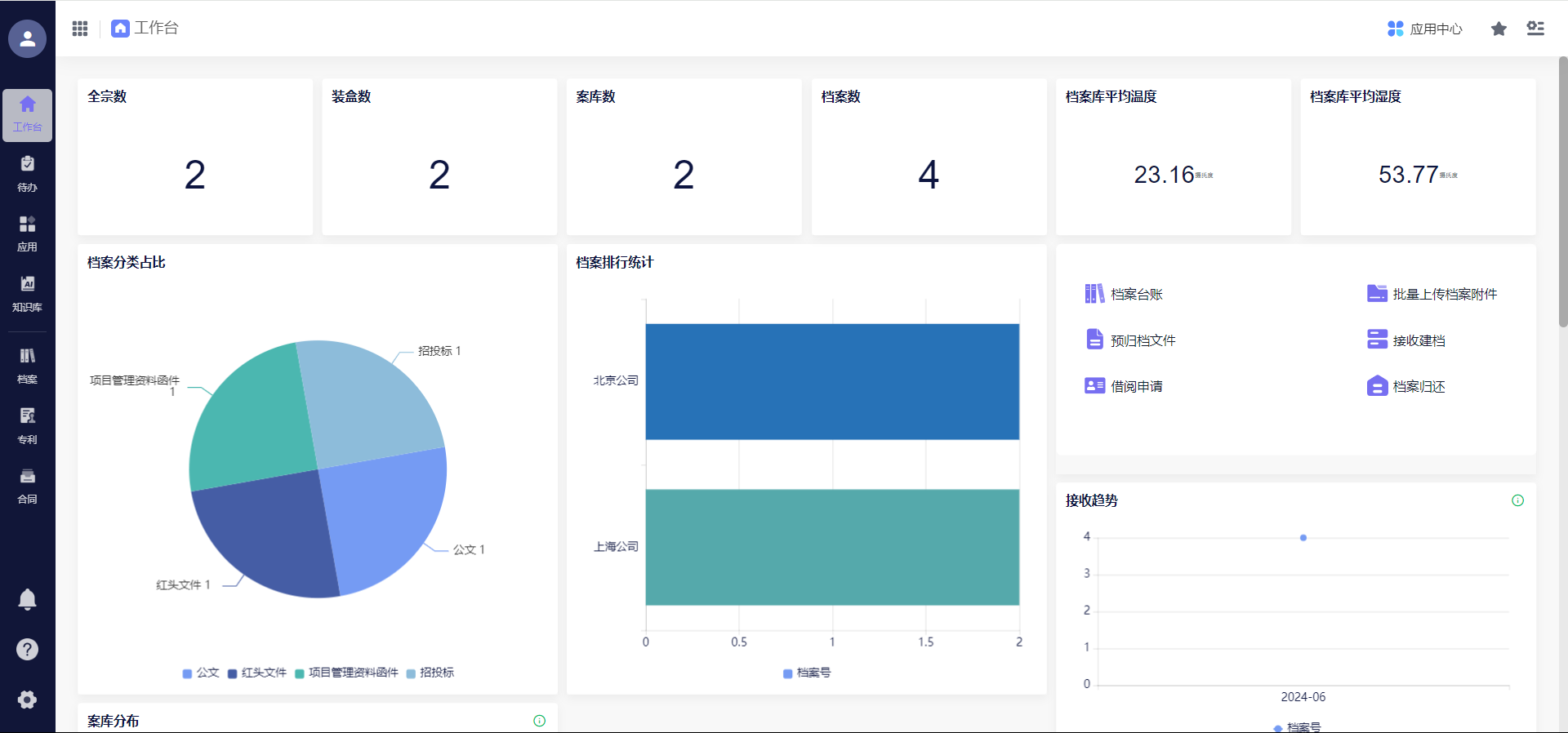Open the 档案台账 shortcut
The image size is (1568, 733).
pos(1124,294)
